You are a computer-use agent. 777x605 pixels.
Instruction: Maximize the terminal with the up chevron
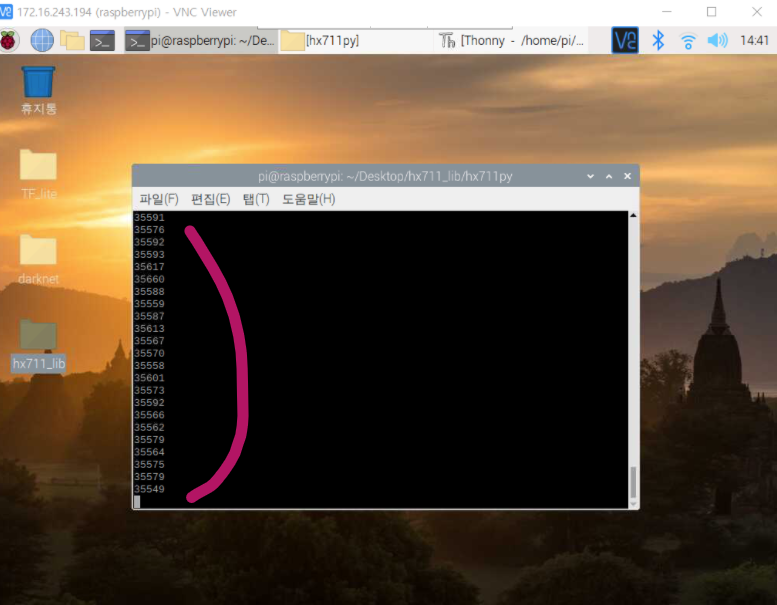(x=609, y=176)
